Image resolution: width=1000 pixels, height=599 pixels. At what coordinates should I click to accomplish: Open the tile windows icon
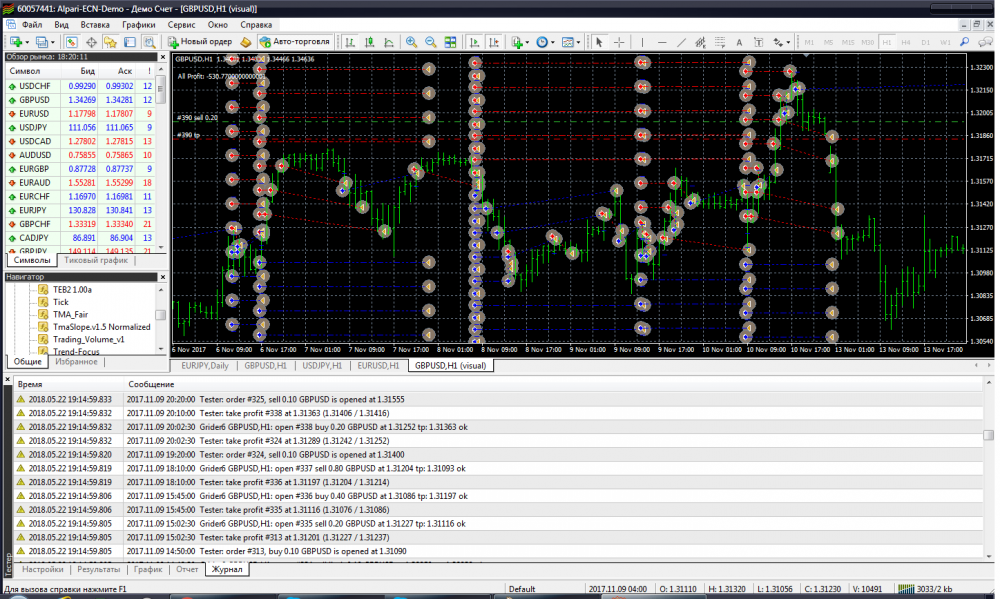coord(450,42)
